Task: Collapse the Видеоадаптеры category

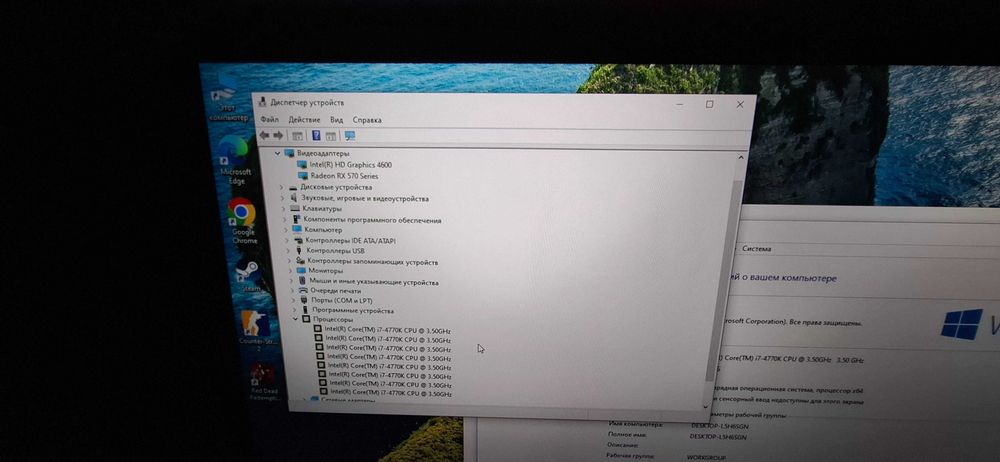Action: click(277, 154)
